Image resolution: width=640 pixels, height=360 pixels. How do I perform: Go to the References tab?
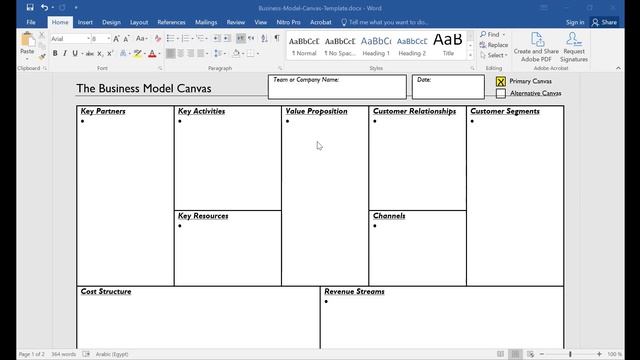pos(171,22)
